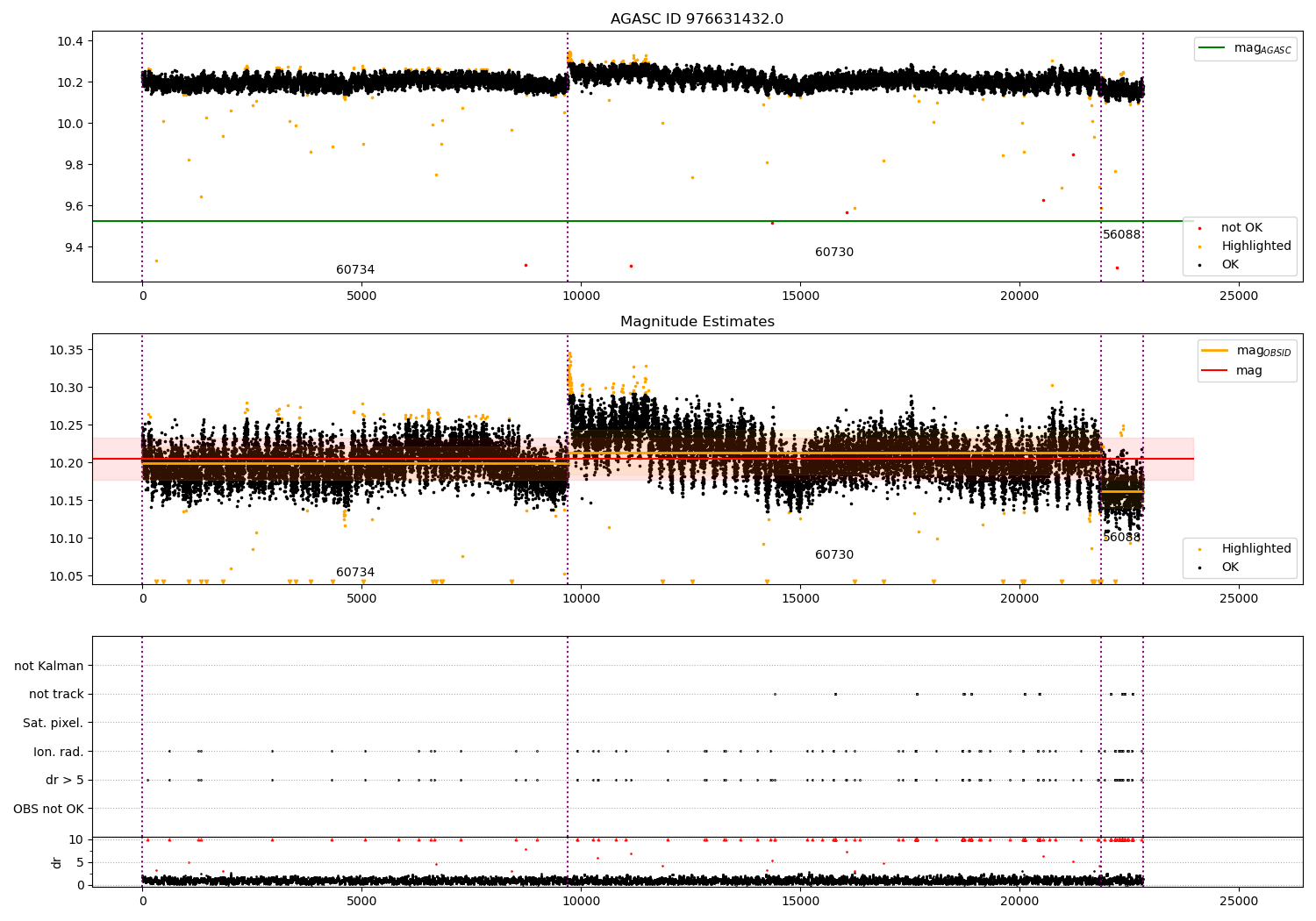Click the green line sample in mag AGASC legend

point(1212,48)
